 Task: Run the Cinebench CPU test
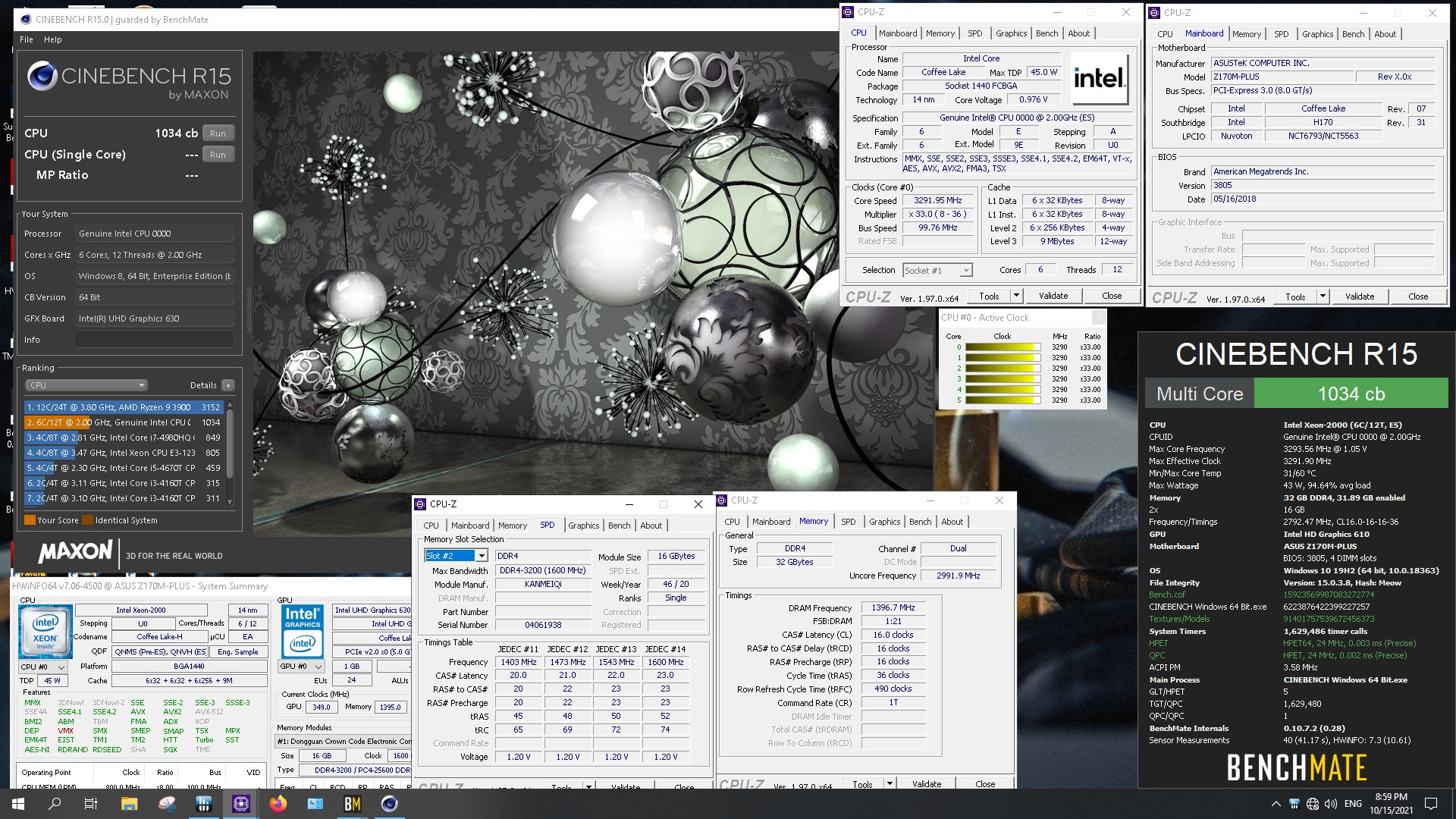pos(218,133)
